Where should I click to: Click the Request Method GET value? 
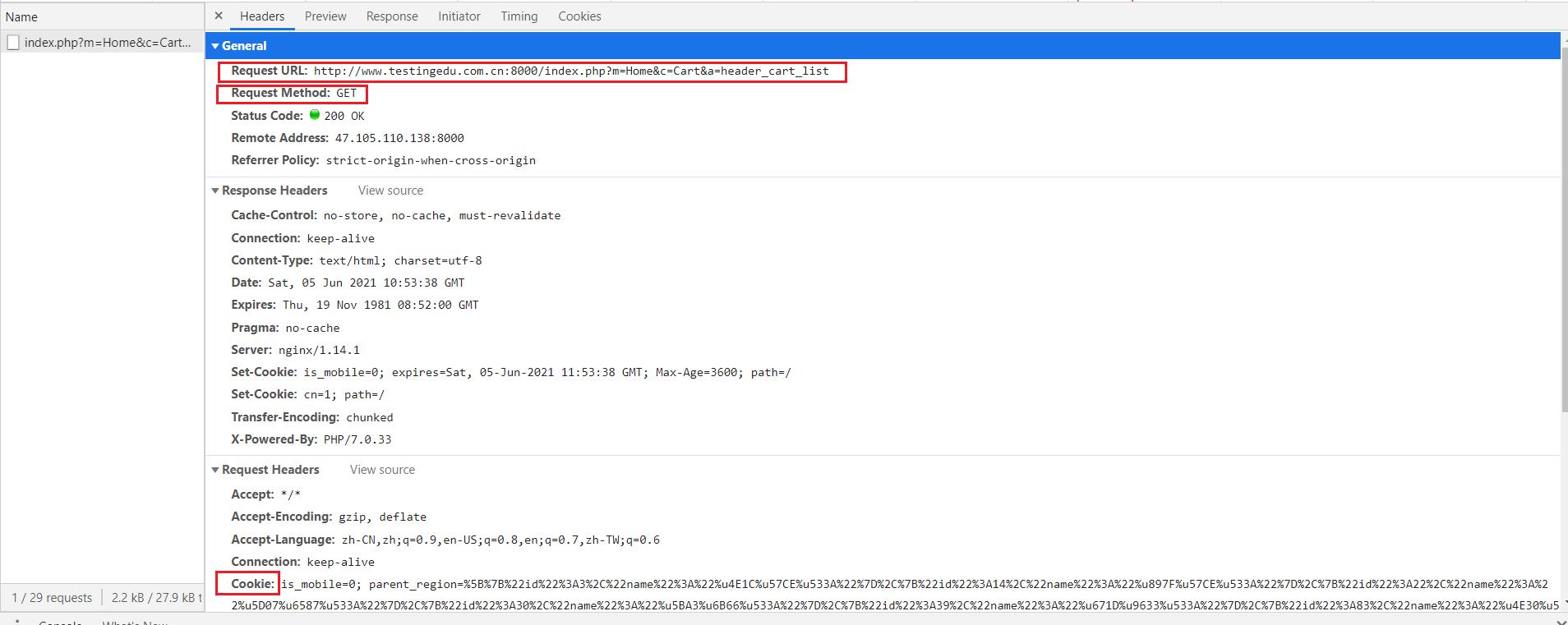346,94
